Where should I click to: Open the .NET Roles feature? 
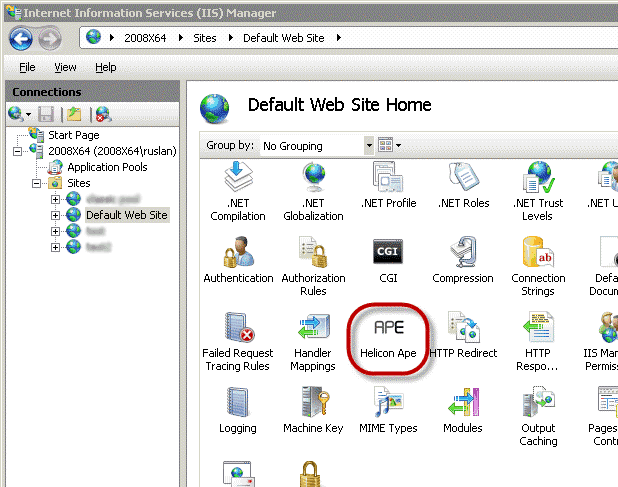464,185
